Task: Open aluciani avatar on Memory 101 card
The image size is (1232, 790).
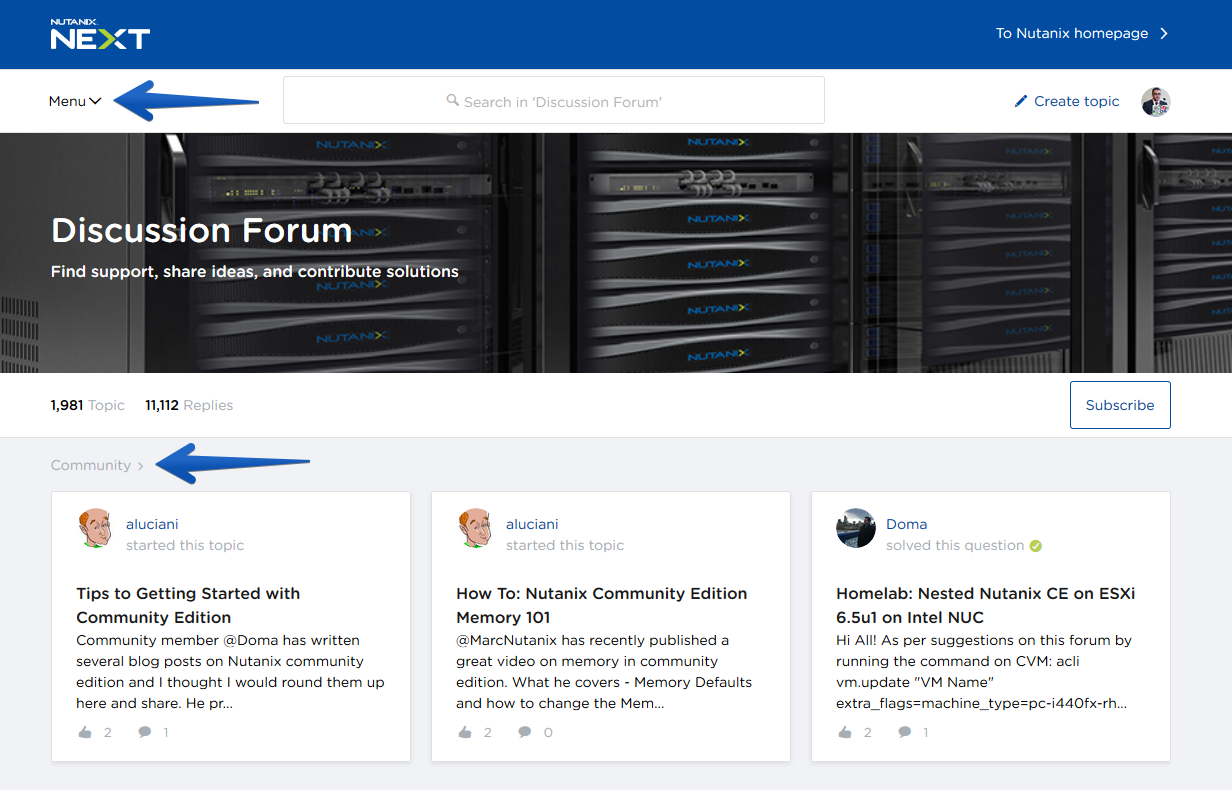Action: [475, 528]
